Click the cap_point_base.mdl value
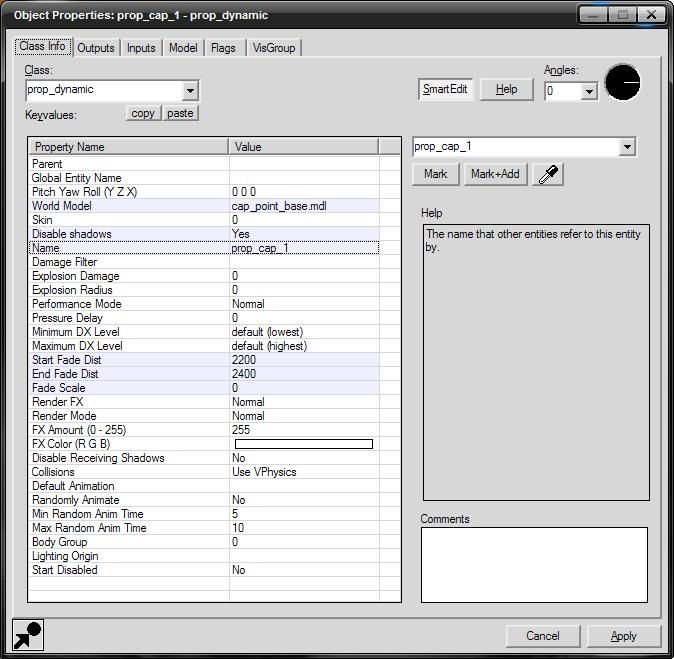The width and height of the screenshot is (674, 659). (x=279, y=206)
